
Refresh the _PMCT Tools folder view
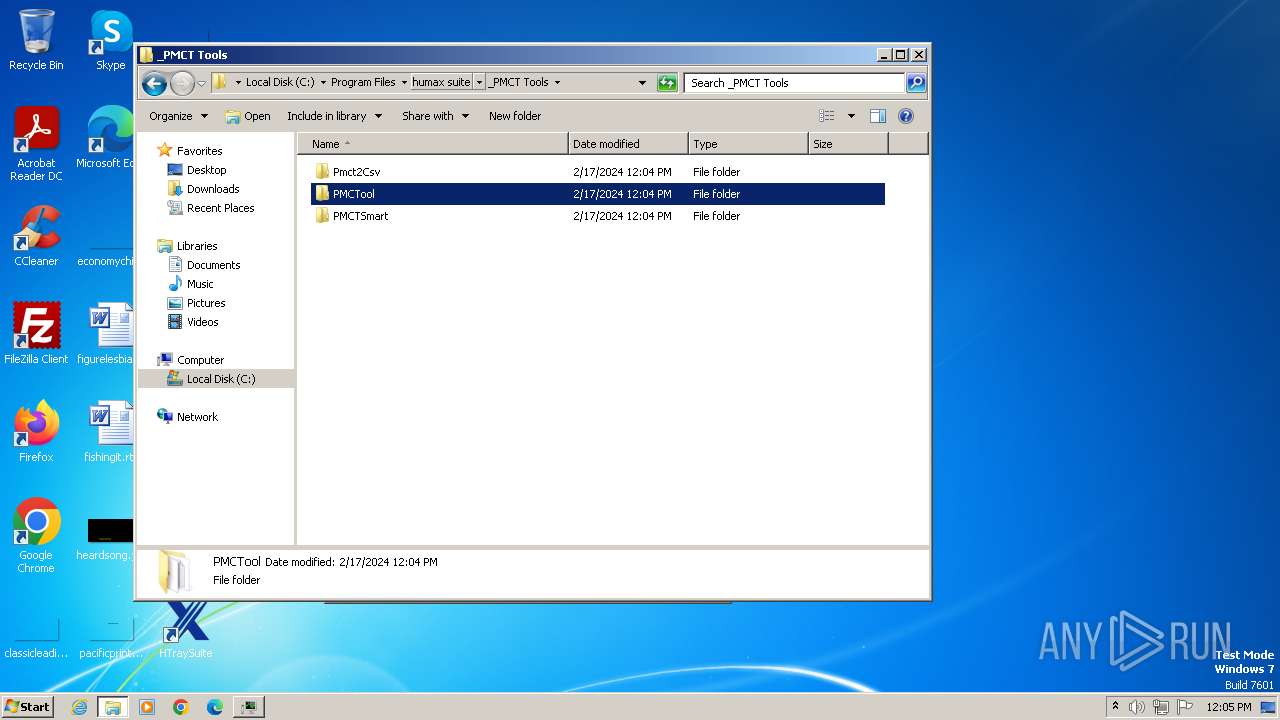pos(667,83)
